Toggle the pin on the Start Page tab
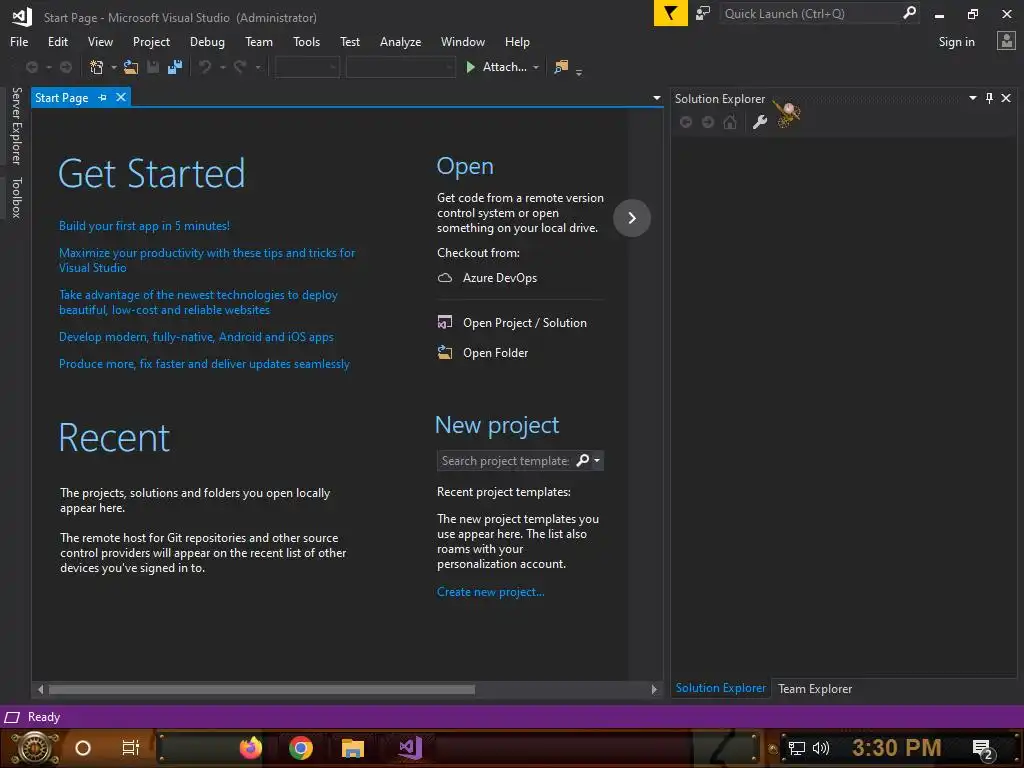This screenshot has height=768, width=1024. pos(103,97)
